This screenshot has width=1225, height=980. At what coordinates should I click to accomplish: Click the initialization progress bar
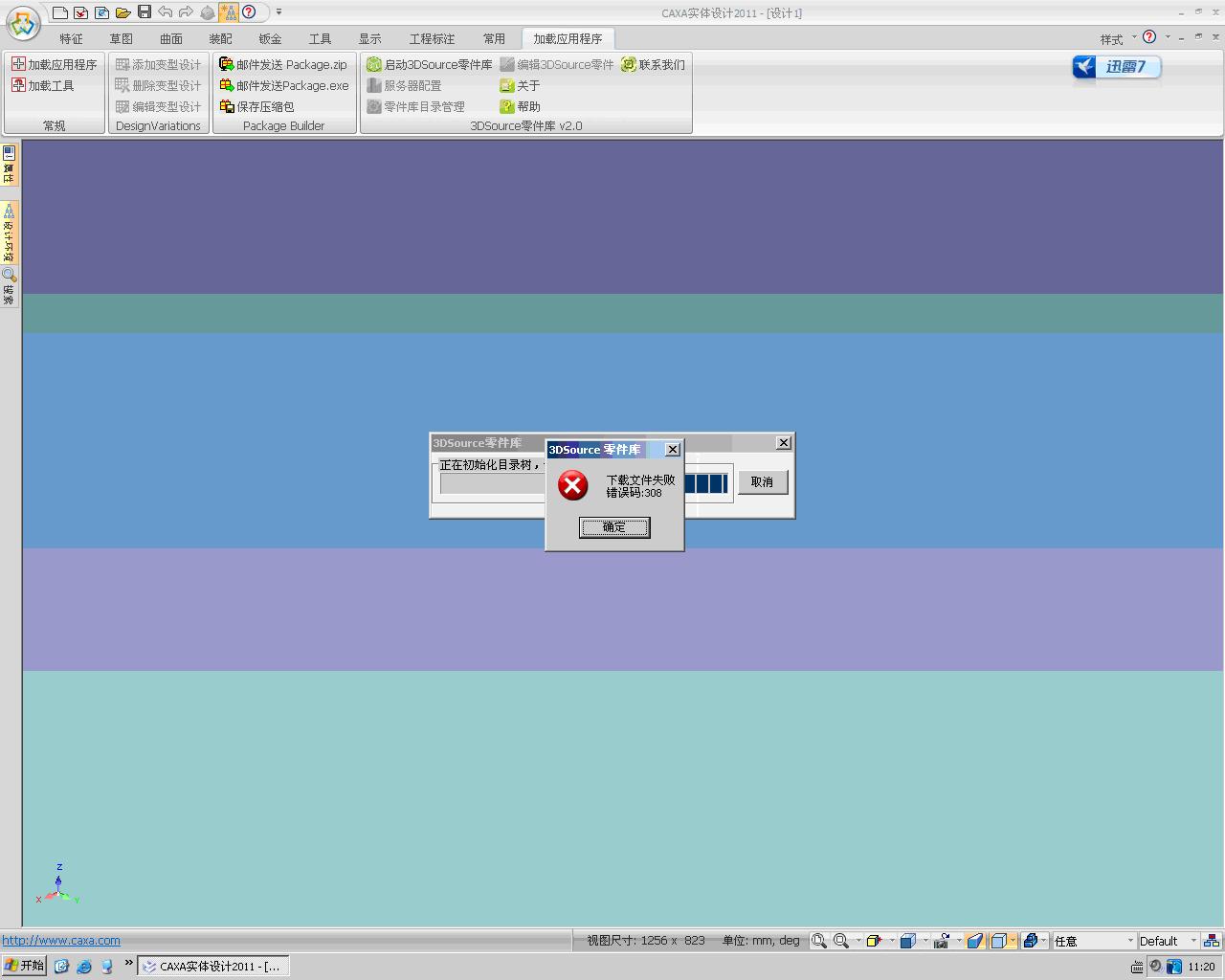pyautogui.click(x=584, y=483)
